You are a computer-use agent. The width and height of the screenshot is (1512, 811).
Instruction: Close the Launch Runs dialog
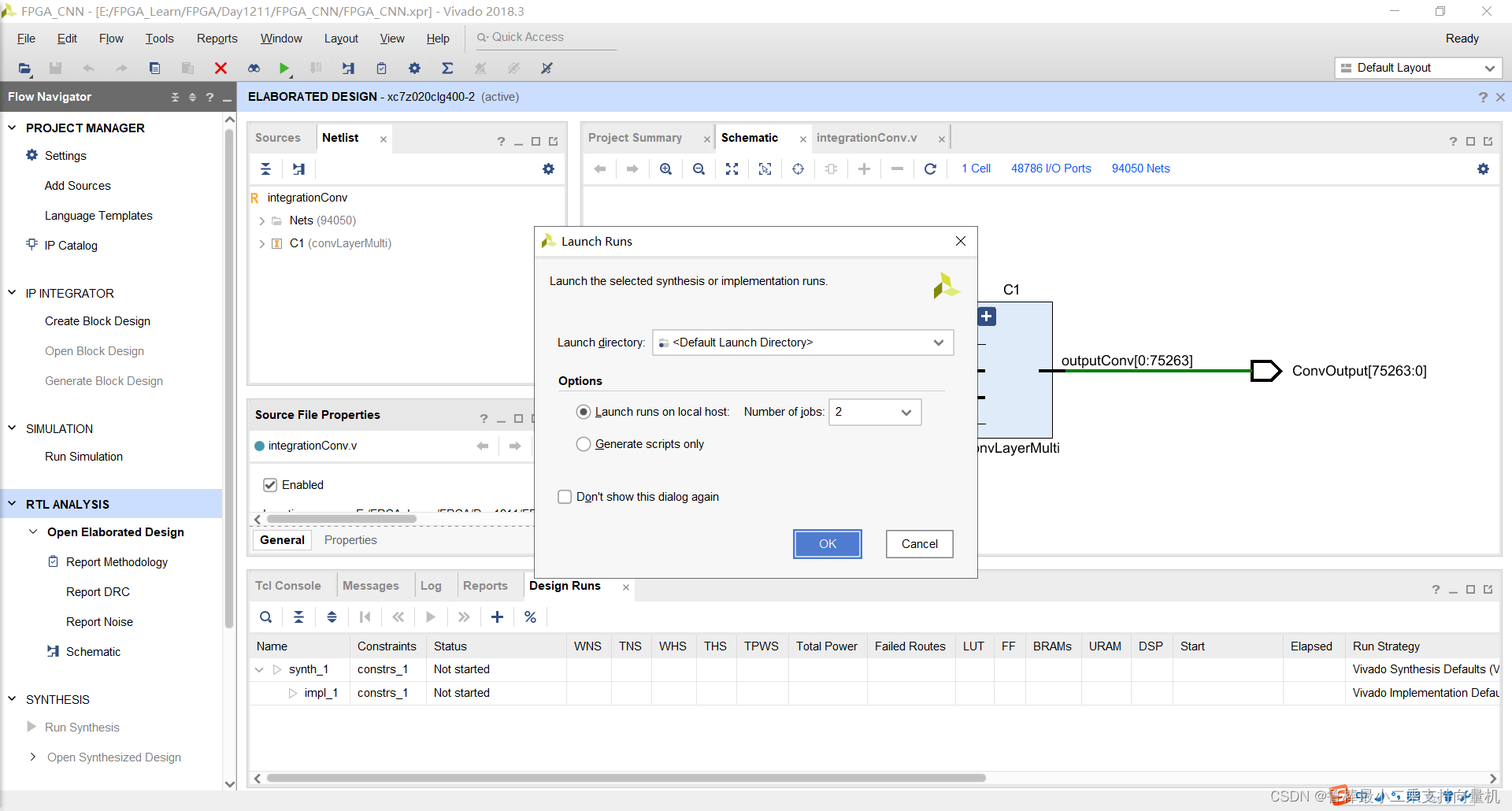pyautogui.click(x=961, y=241)
